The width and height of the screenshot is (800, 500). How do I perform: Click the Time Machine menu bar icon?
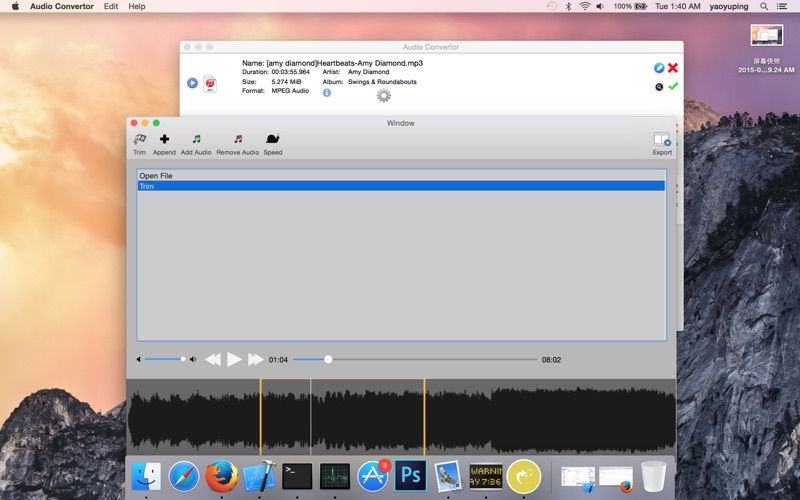coord(552,6)
